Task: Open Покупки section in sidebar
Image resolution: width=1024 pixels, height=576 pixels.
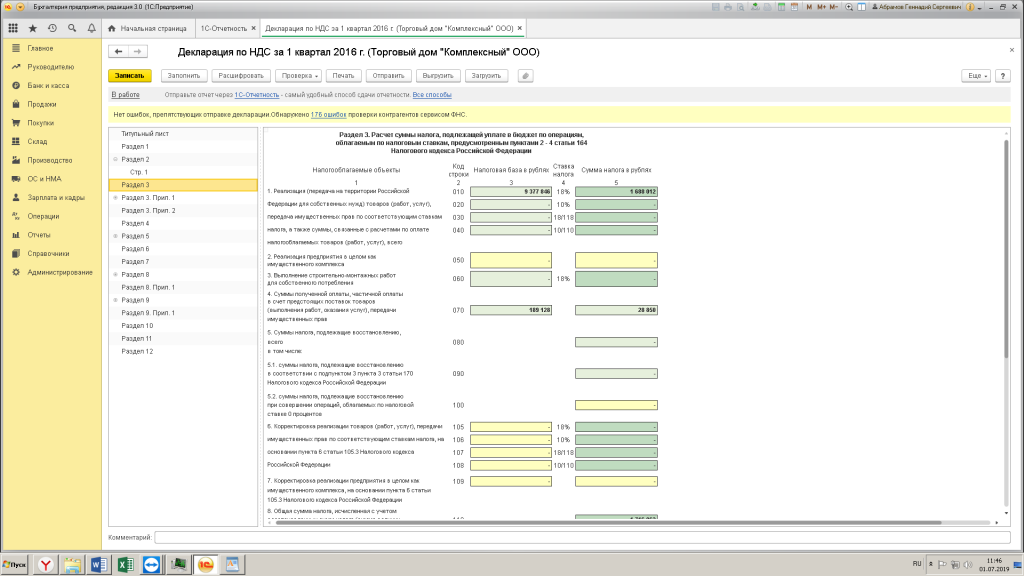Action: pos(40,123)
